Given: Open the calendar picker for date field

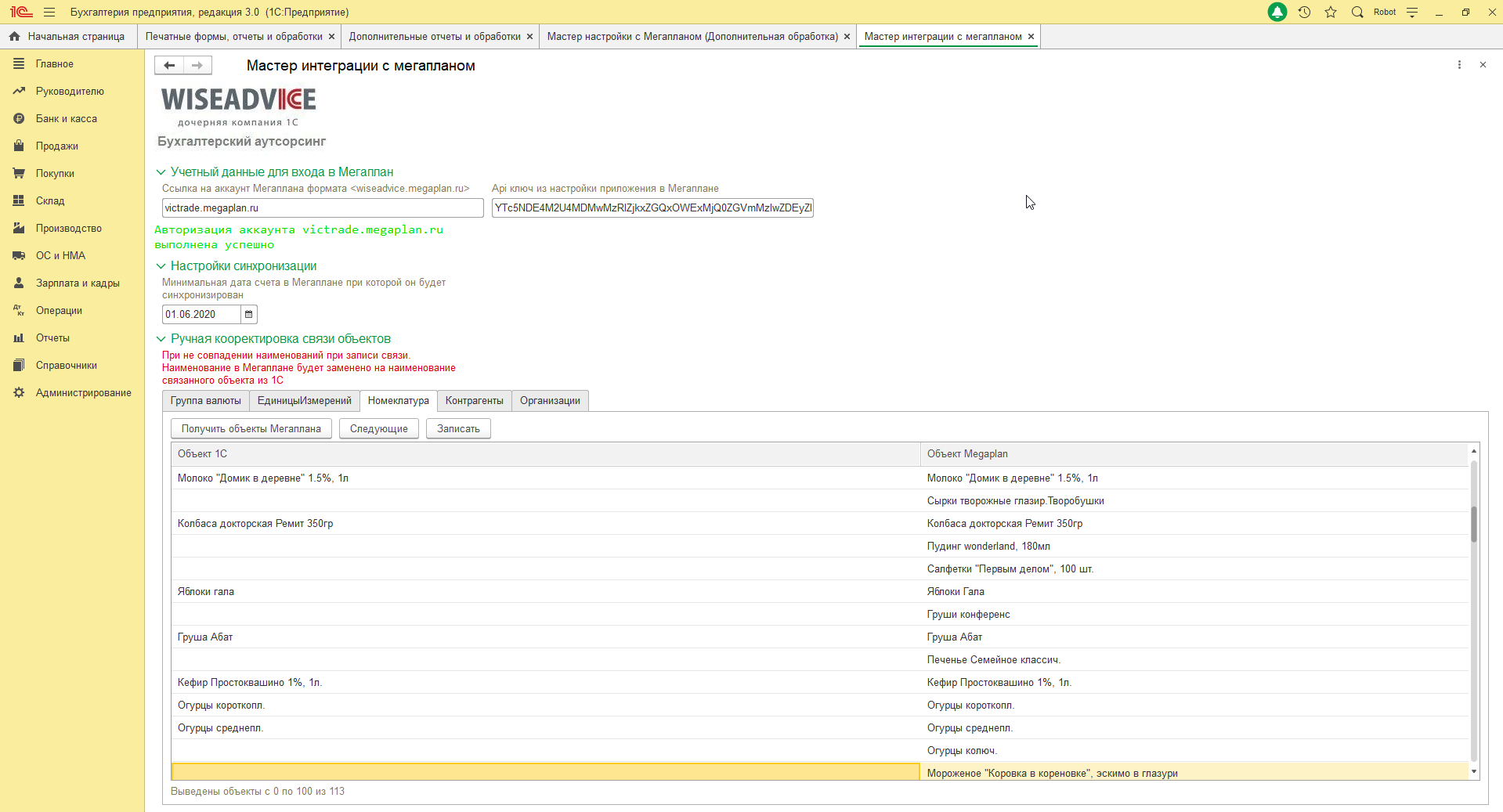Looking at the screenshot, I should (248, 314).
